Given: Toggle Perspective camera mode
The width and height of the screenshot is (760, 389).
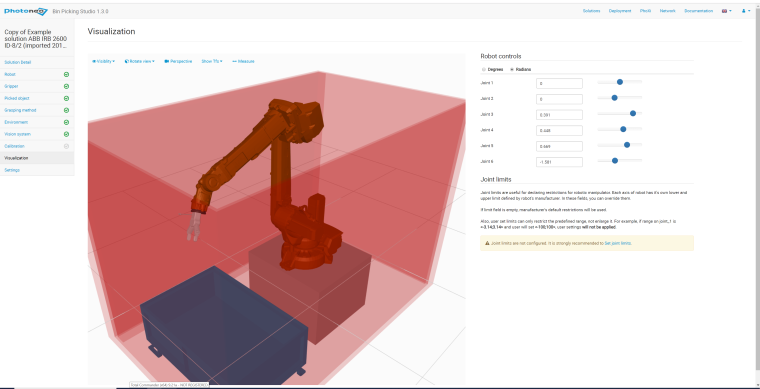Looking at the screenshot, I should pyautogui.click(x=178, y=62).
